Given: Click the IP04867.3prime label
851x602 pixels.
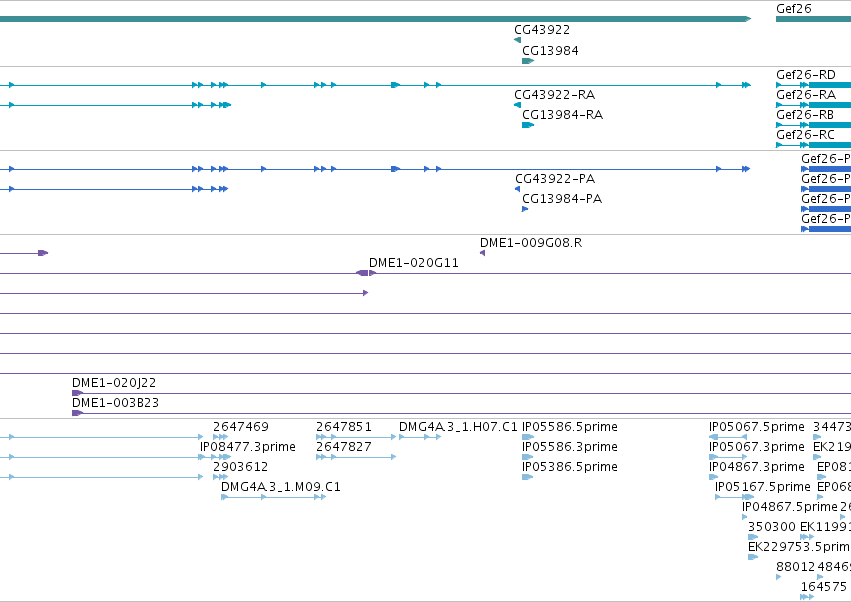Looking at the screenshot, I should point(757,467).
